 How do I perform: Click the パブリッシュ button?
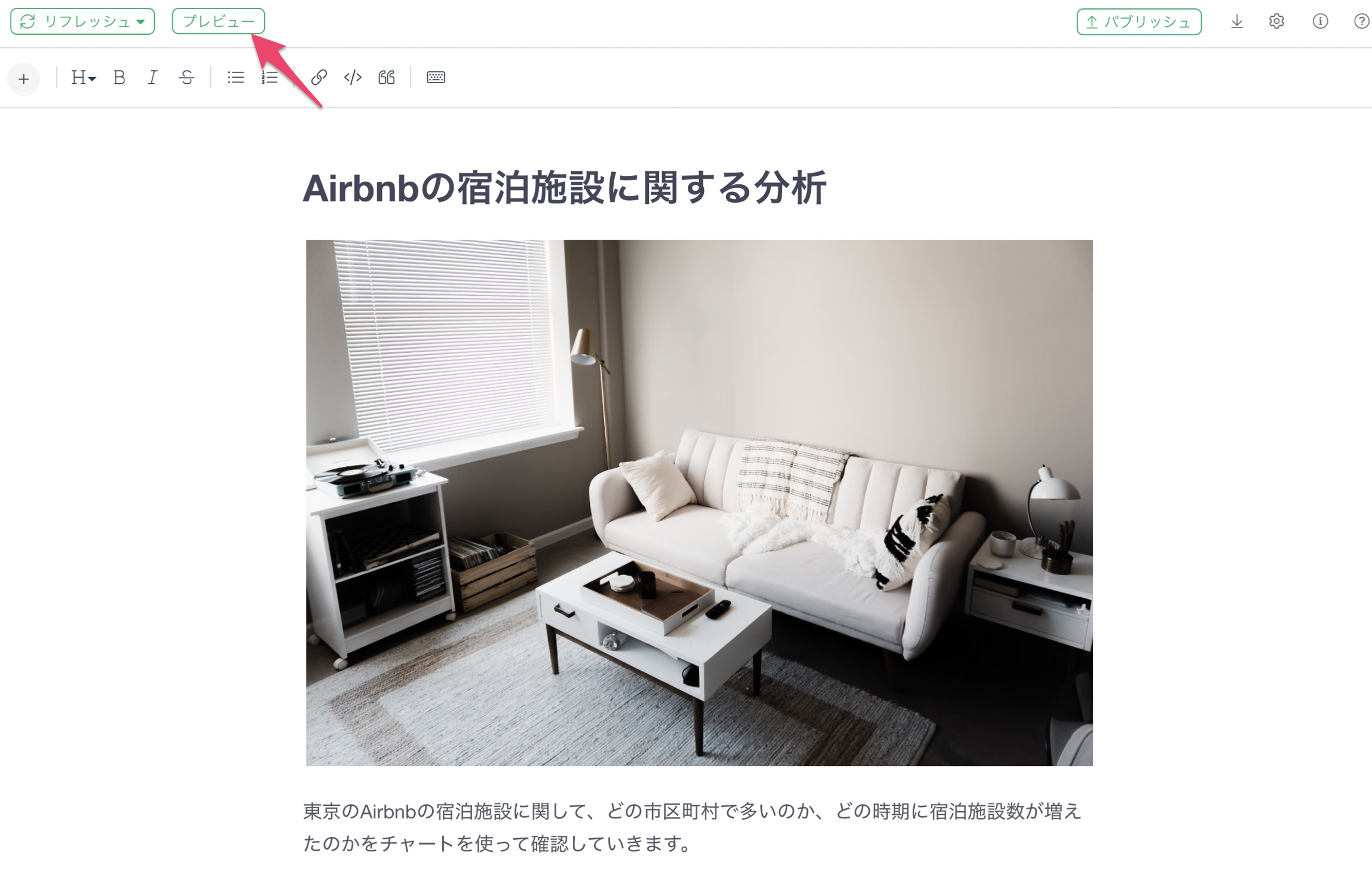(x=1138, y=22)
